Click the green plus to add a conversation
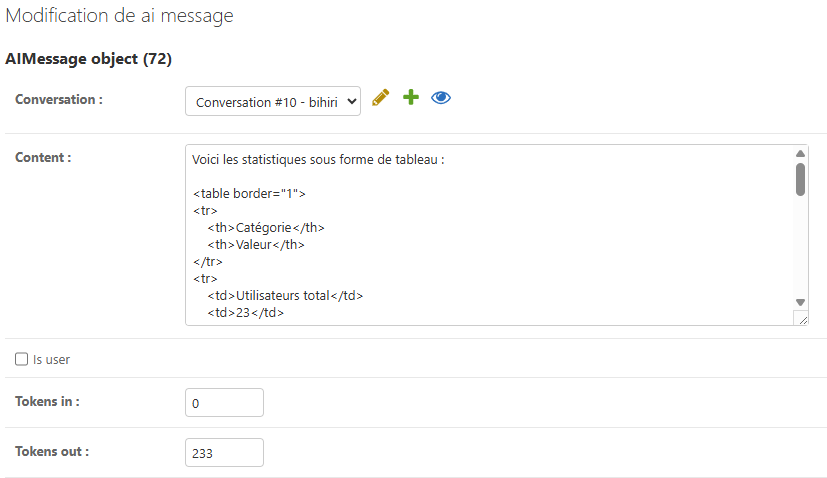827x478 pixels. 410,98
